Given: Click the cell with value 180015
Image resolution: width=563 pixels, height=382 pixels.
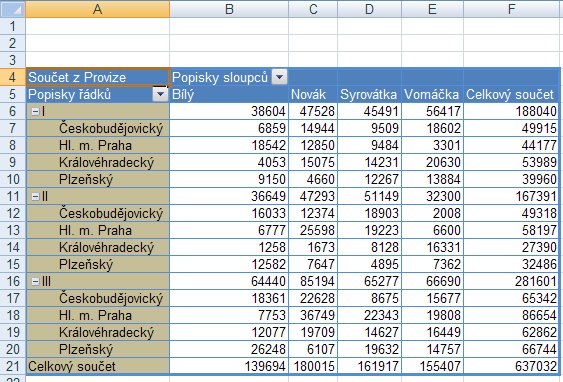Looking at the screenshot, I should (313, 366).
